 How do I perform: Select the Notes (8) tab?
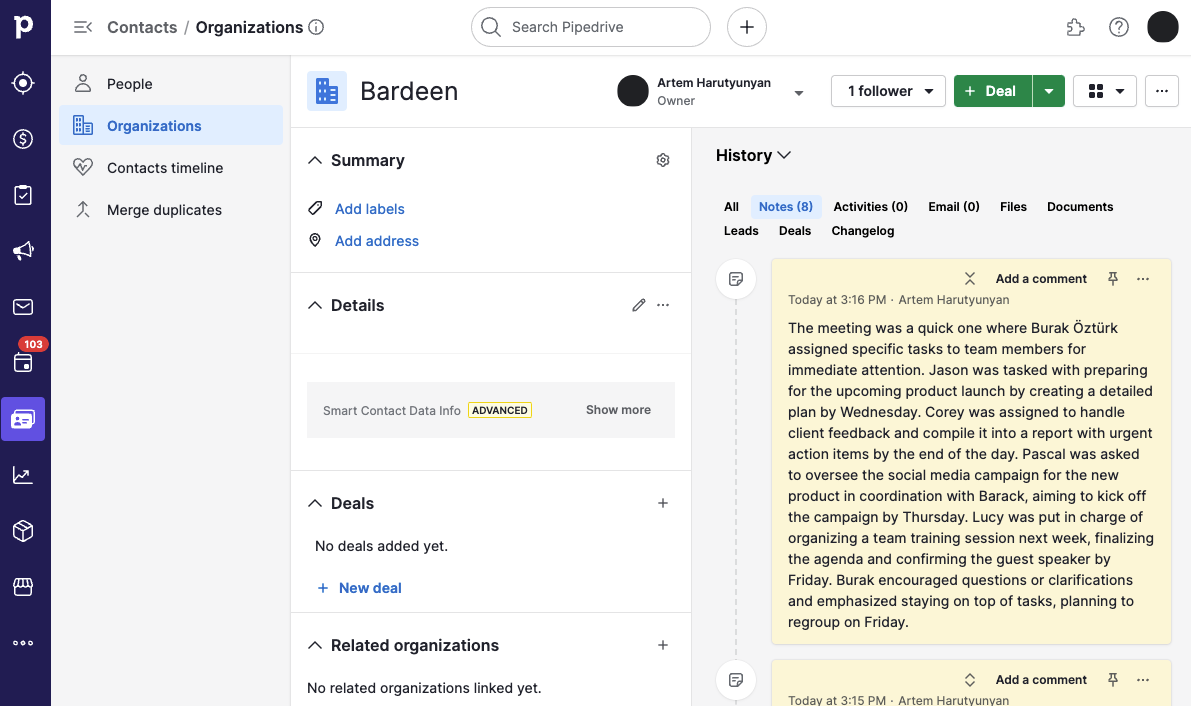pos(785,207)
